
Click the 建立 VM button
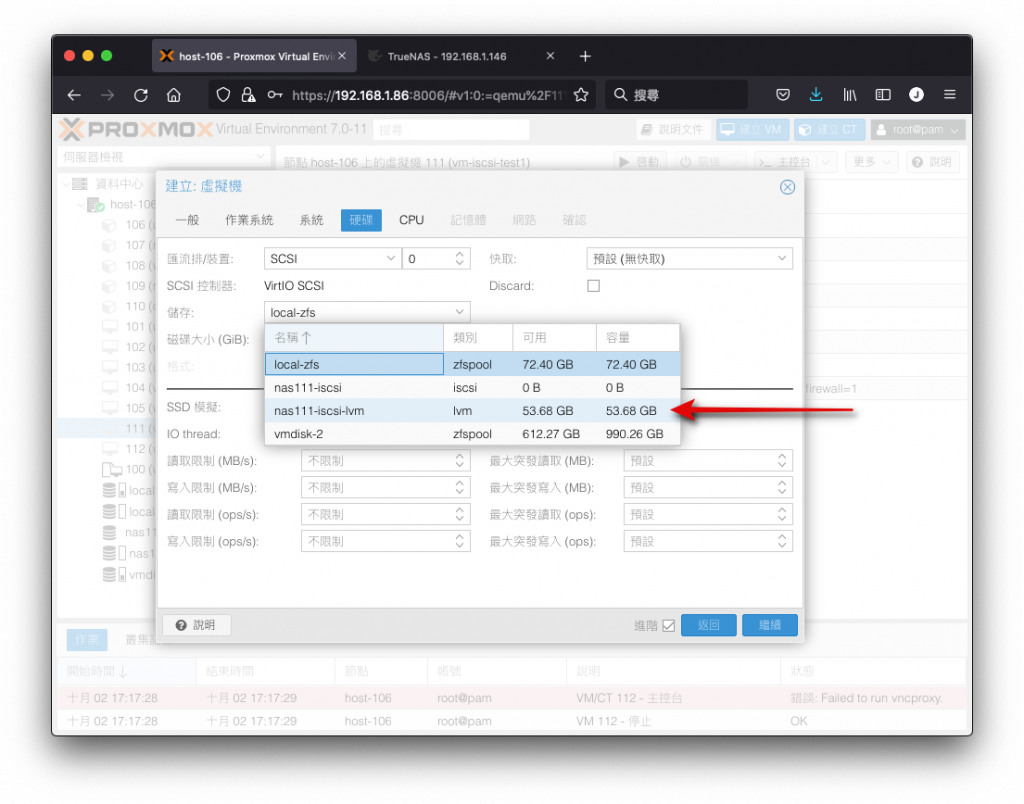pyautogui.click(x=752, y=129)
